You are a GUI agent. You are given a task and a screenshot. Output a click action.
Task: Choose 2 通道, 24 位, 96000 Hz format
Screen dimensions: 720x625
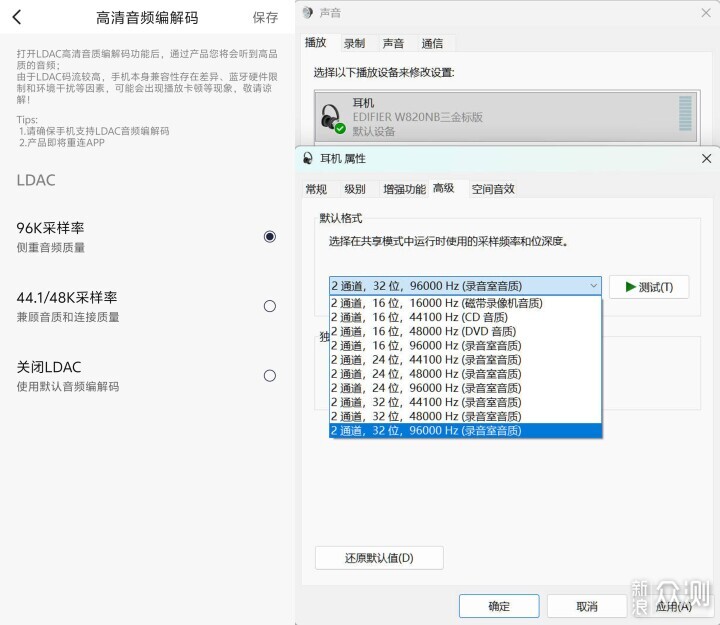click(465, 388)
